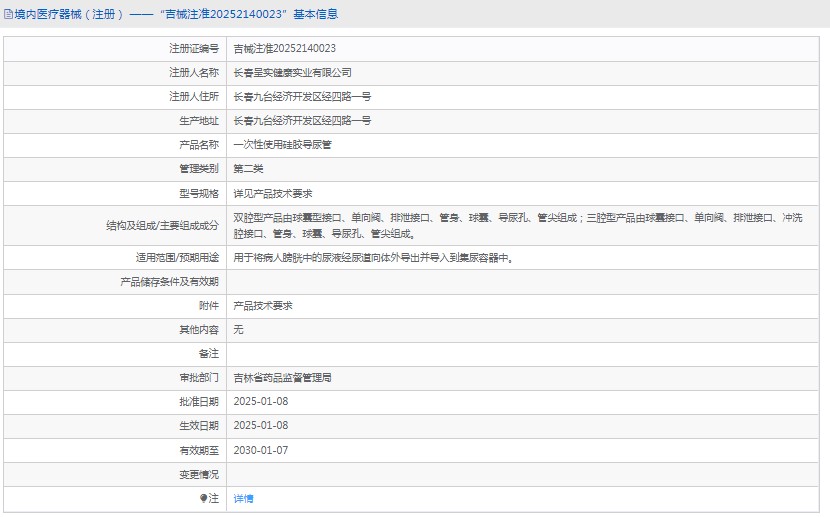This screenshot has height=517, width=830.
Task: Click the 生效日期 value 2025-01-08
Action: (x=260, y=425)
